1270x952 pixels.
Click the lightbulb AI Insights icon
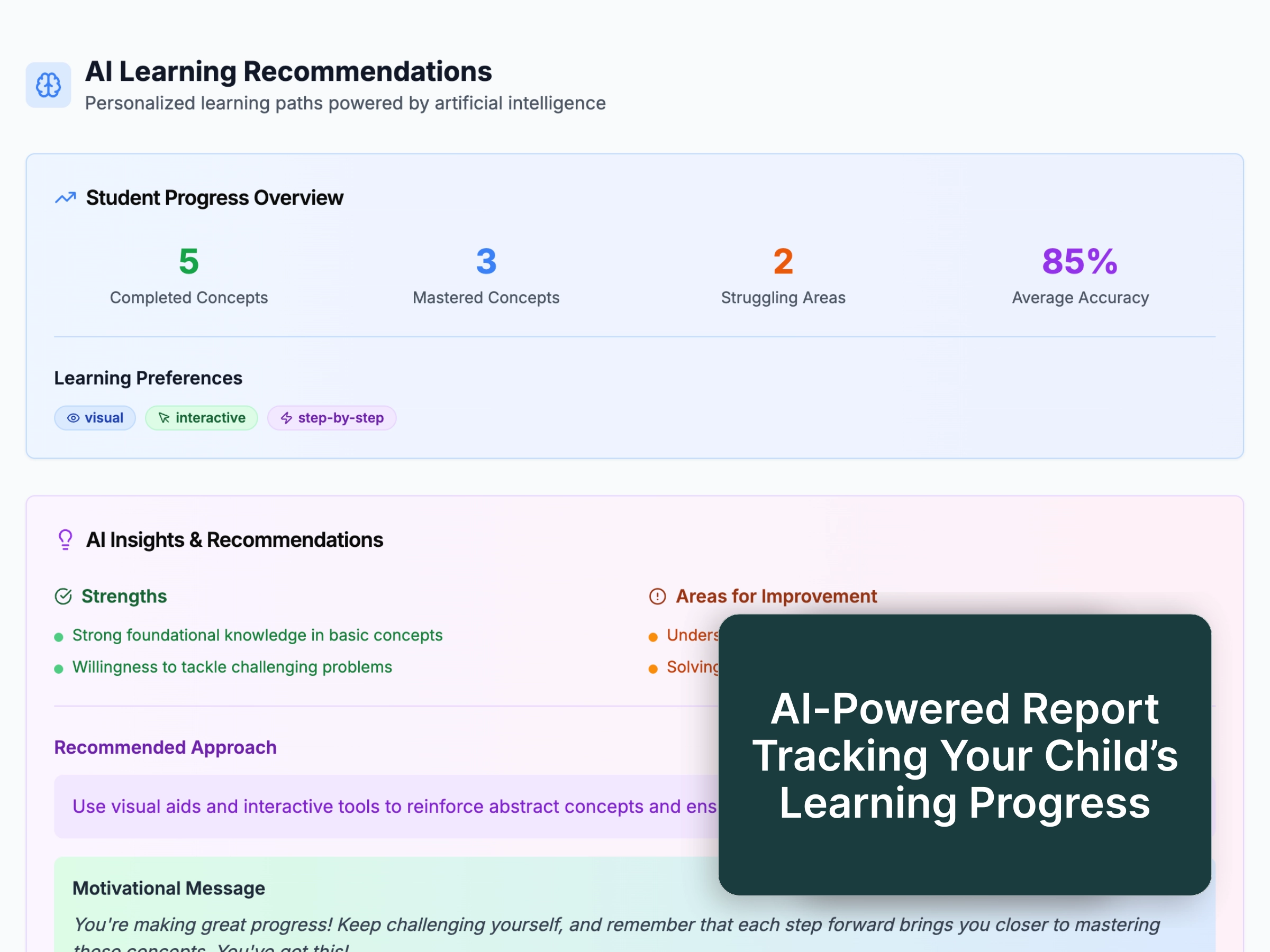click(66, 540)
